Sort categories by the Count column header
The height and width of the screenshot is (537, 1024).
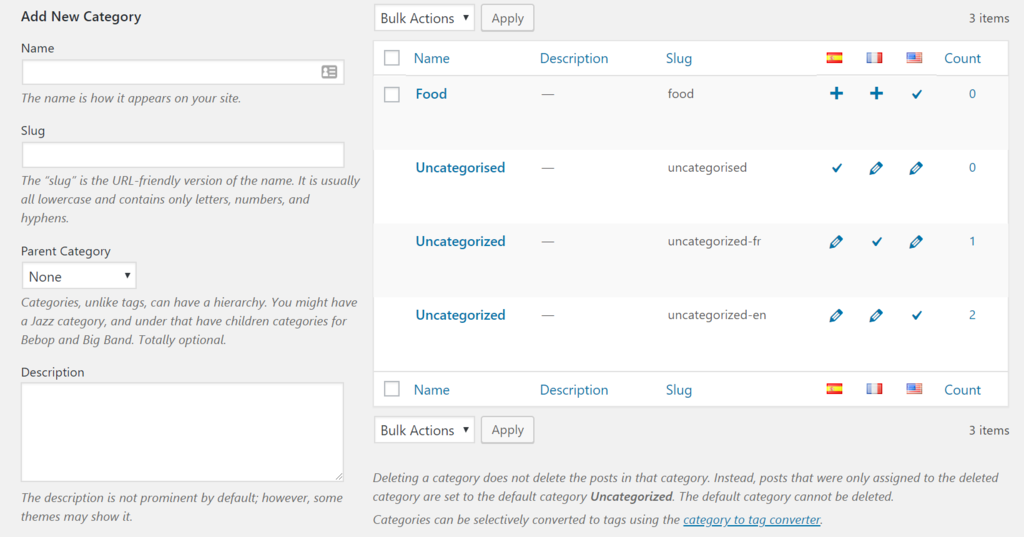pyautogui.click(x=962, y=58)
